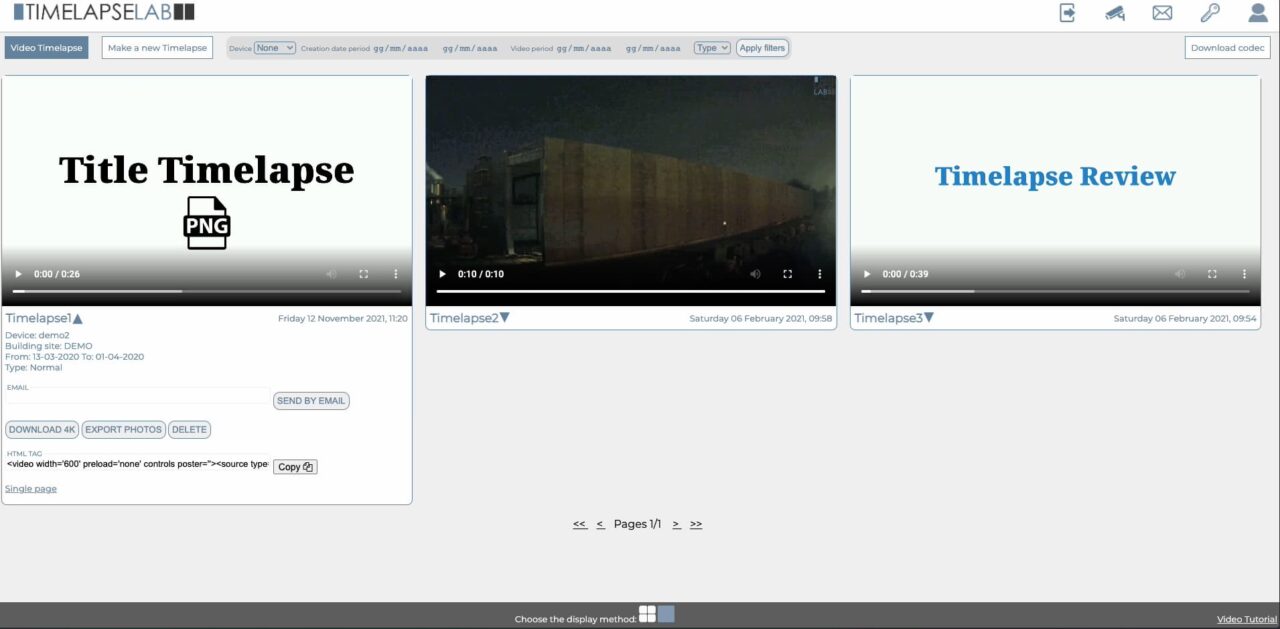Go to previous page with < link
The width and height of the screenshot is (1280, 629).
[600, 524]
